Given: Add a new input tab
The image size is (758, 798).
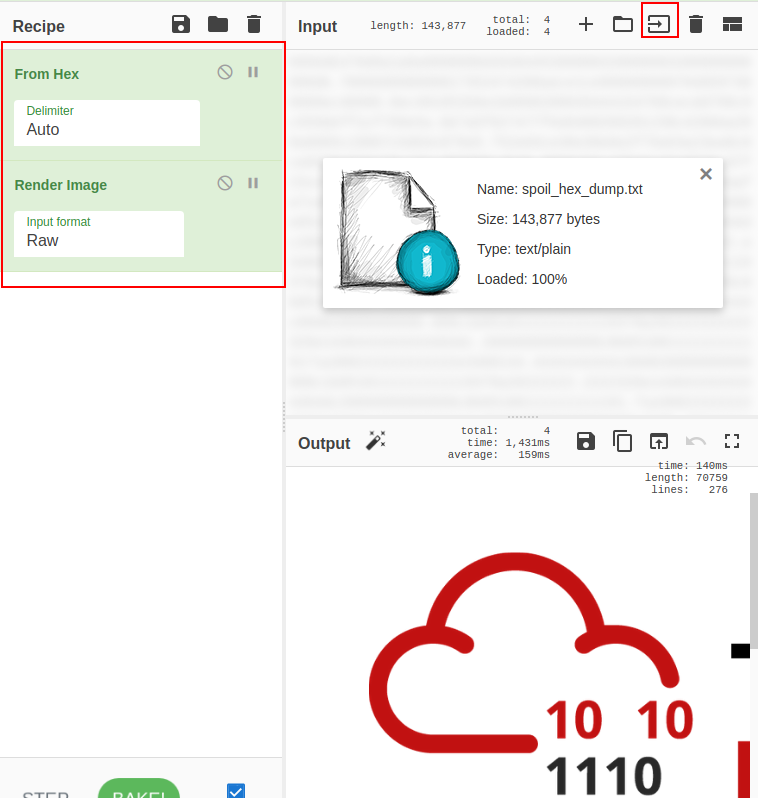Looking at the screenshot, I should point(586,24).
